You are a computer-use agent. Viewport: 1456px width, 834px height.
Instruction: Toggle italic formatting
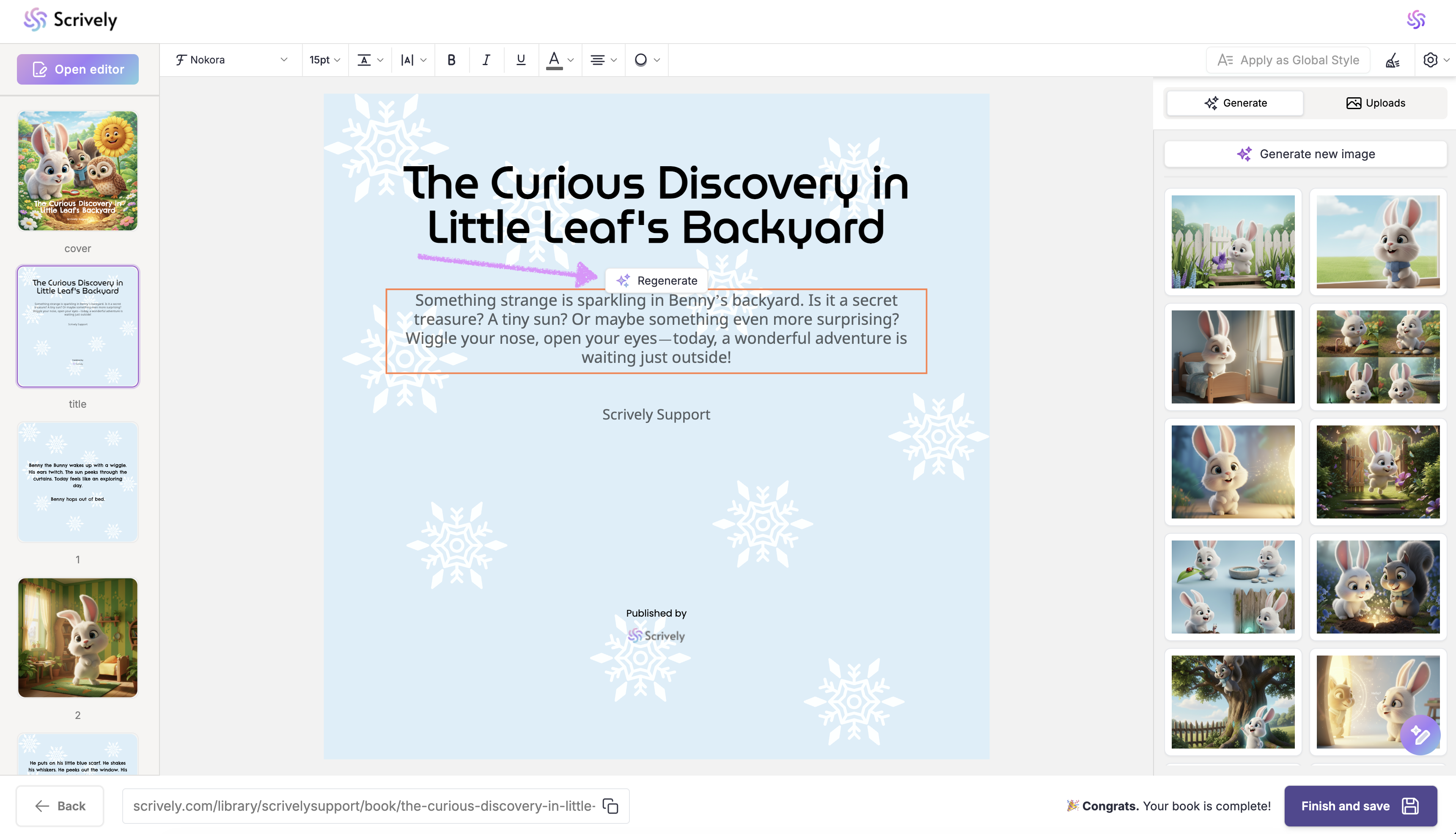[486, 60]
